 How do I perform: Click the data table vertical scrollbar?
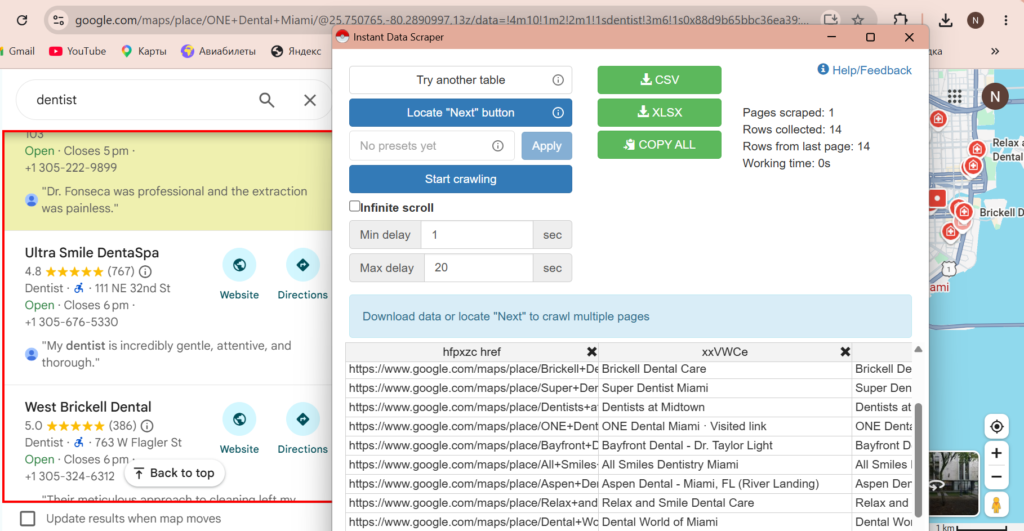pos(918,459)
